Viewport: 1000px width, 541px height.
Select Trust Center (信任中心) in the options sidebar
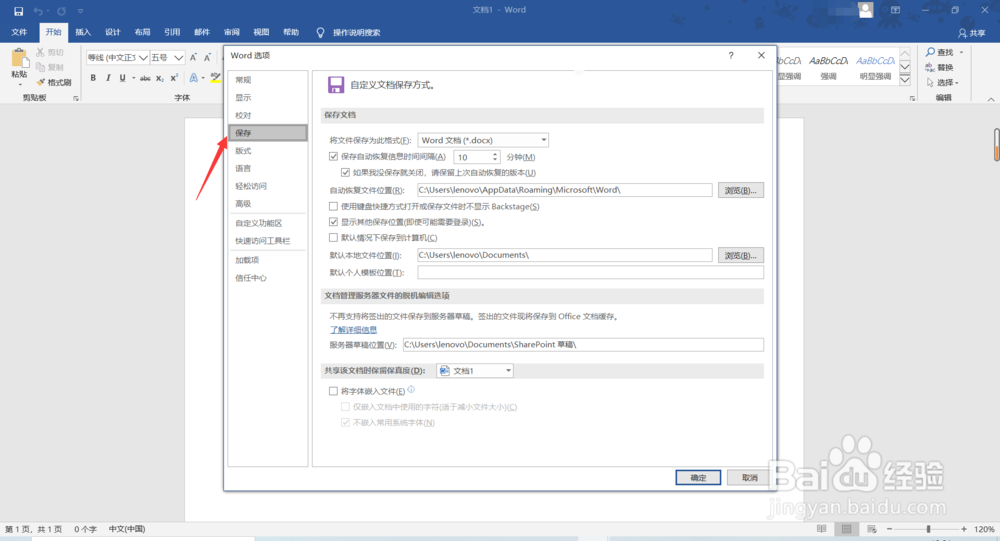tap(268, 278)
